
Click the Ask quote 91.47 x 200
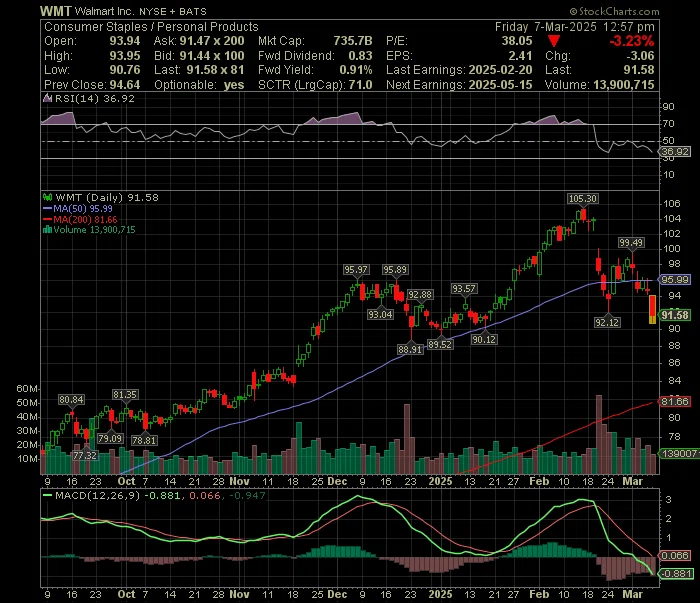click(x=212, y=41)
